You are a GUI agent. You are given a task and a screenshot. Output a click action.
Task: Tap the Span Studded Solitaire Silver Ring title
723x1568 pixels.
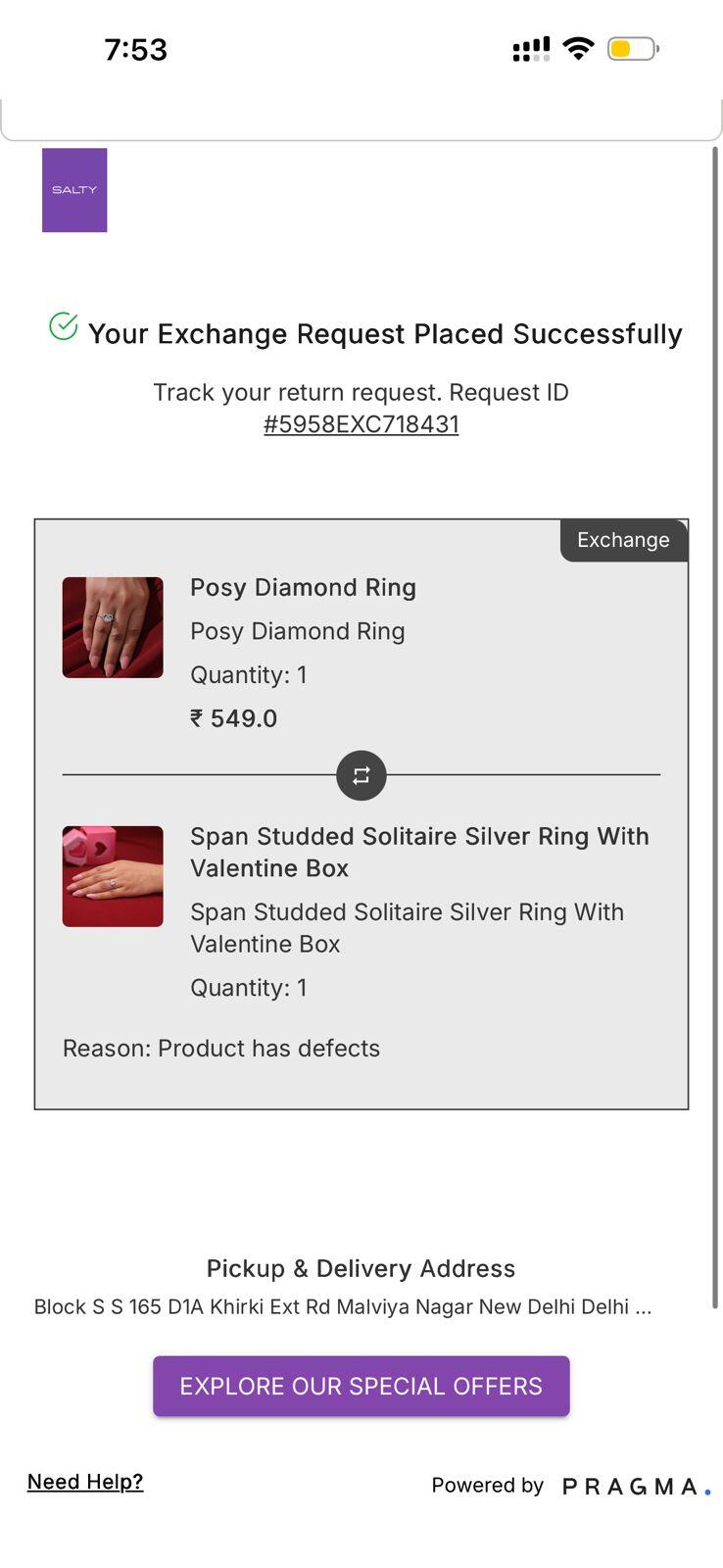click(x=419, y=852)
